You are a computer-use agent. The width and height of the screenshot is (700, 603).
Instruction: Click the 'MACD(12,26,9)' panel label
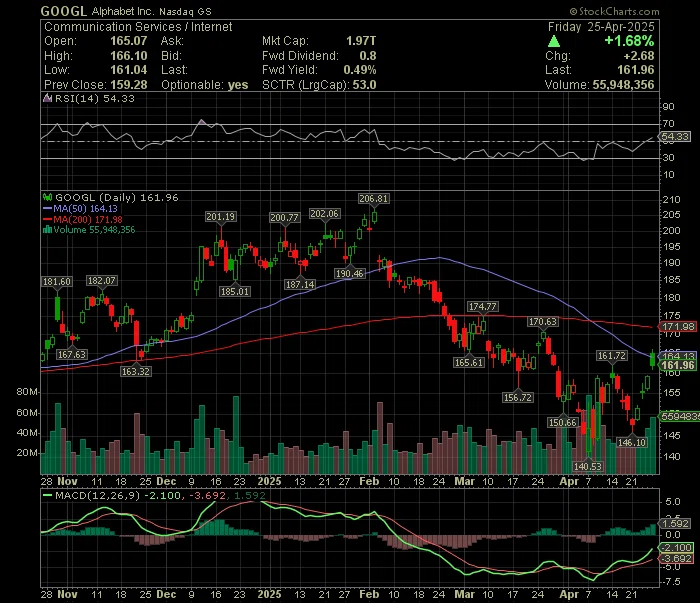97,495
